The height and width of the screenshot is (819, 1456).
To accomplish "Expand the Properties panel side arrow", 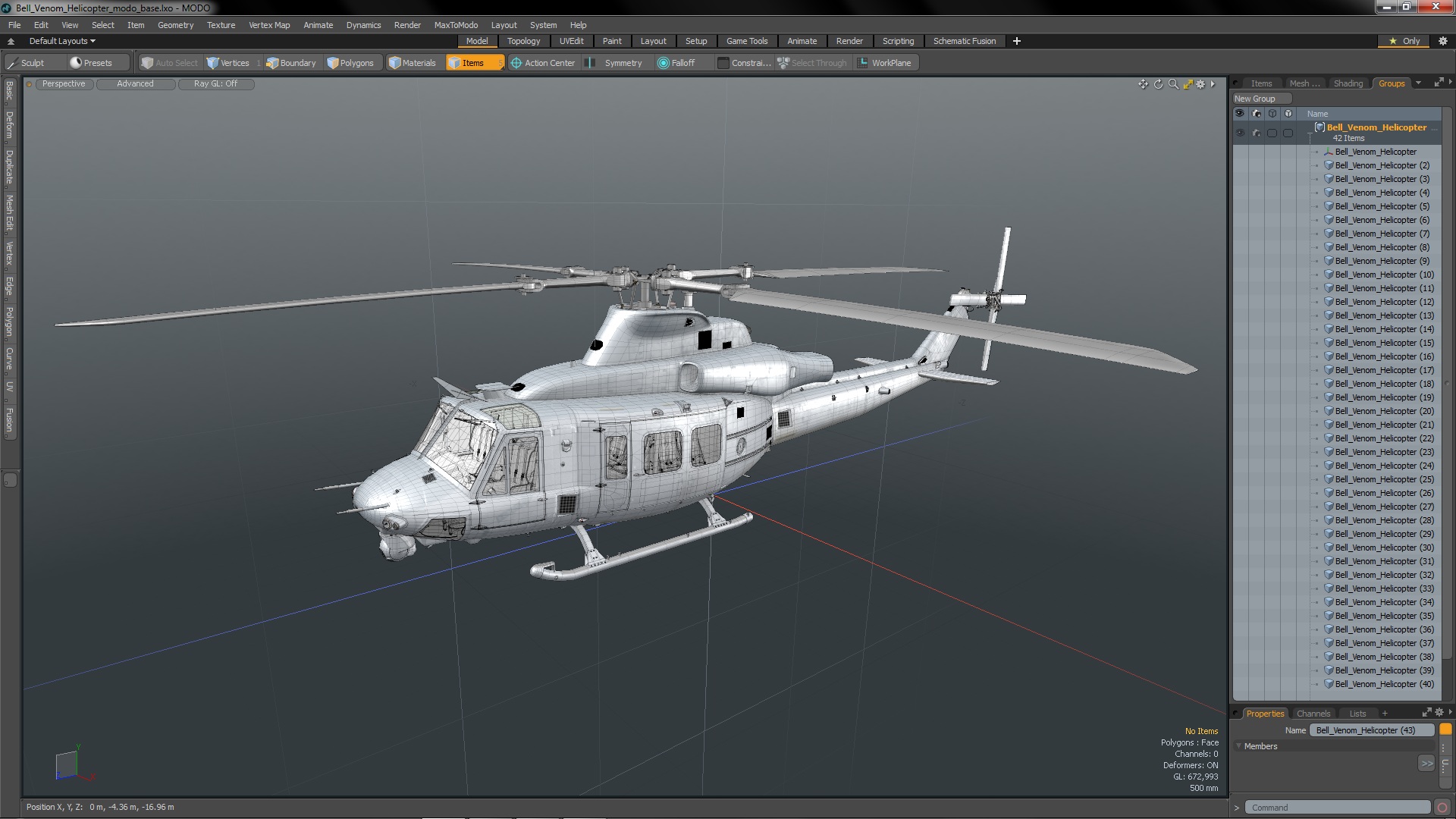I will click(1450, 713).
